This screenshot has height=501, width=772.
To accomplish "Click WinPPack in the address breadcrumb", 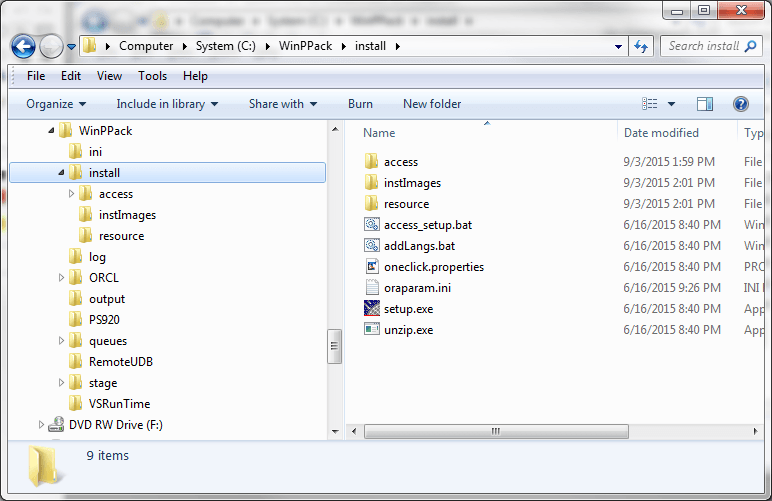I will [x=305, y=46].
